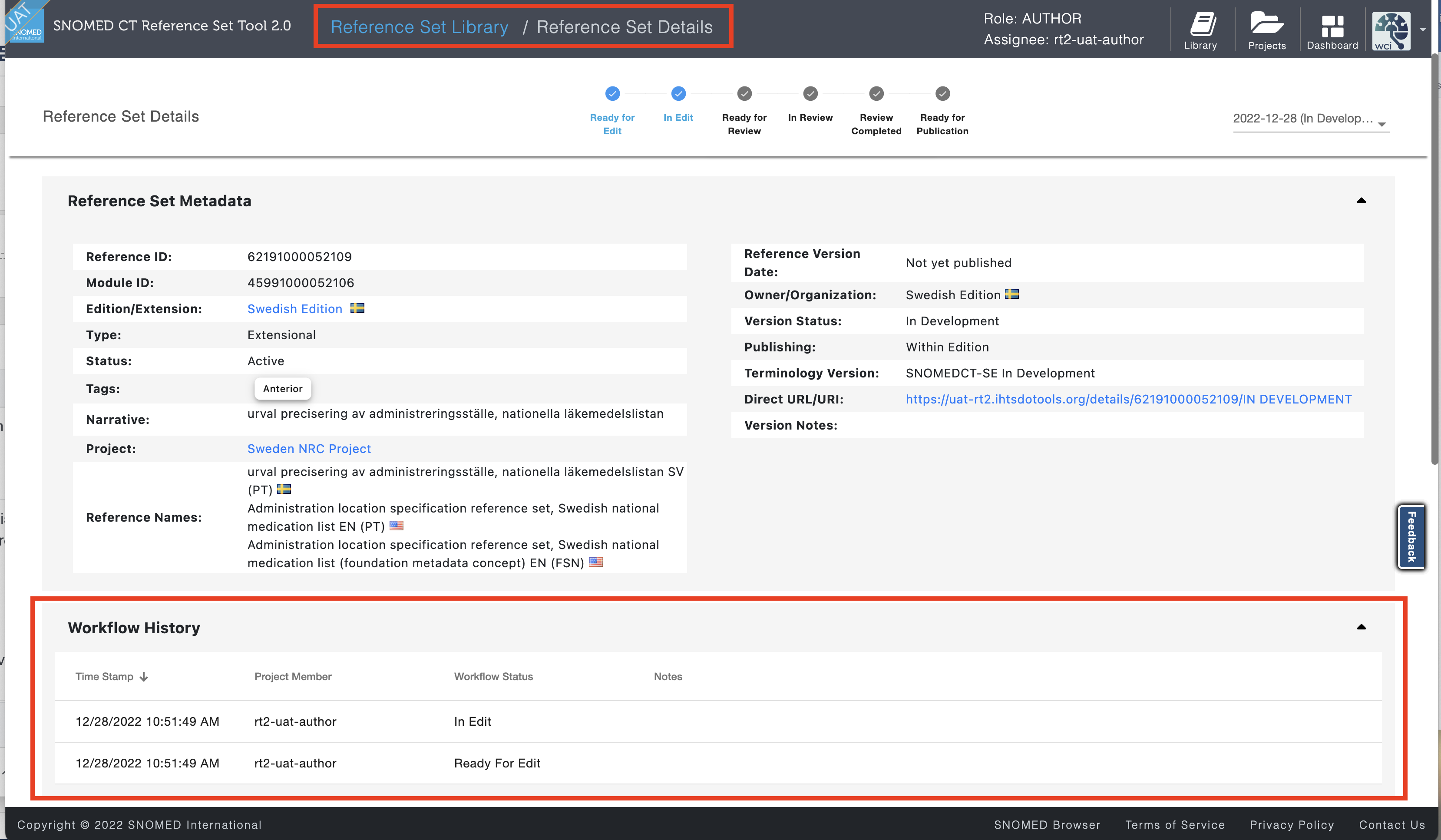Image resolution: width=1441 pixels, height=840 pixels.
Task: Click the Swedish flag beside Owner/Organization
Action: click(1011, 294)
